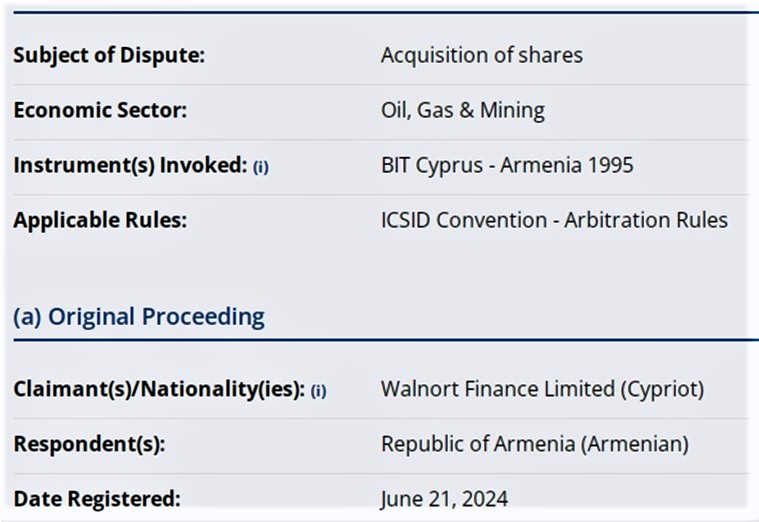
Task: Click the "Claimant(s)/Nationality(ies):" label text
Action: click(159, 389)
